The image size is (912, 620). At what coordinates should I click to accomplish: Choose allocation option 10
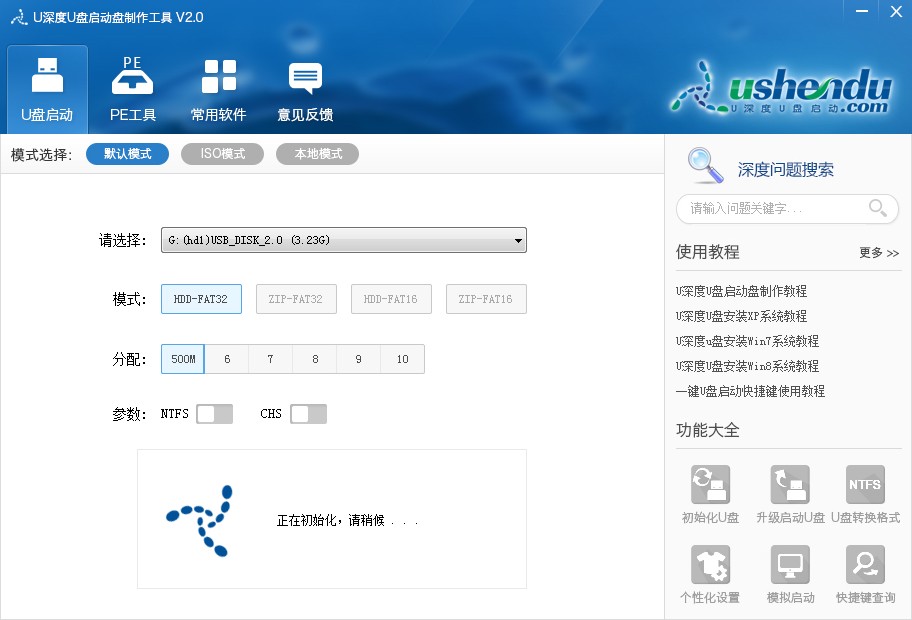pyautogui.click(x=402, y=359)
